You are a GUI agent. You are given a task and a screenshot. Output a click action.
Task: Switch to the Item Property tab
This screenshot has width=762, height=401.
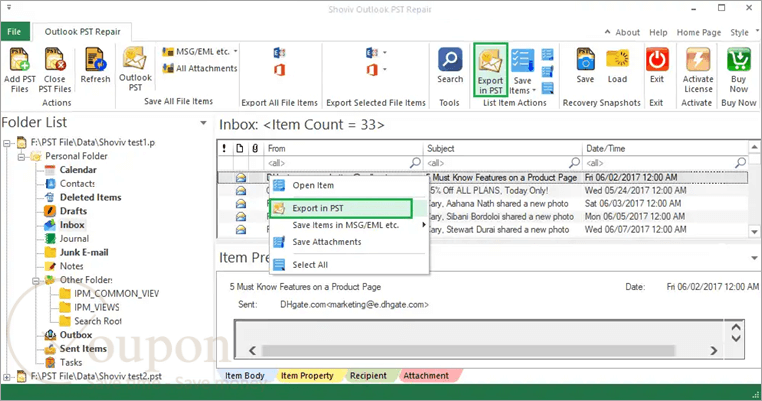pyautogui.click(x=307, y=376)
